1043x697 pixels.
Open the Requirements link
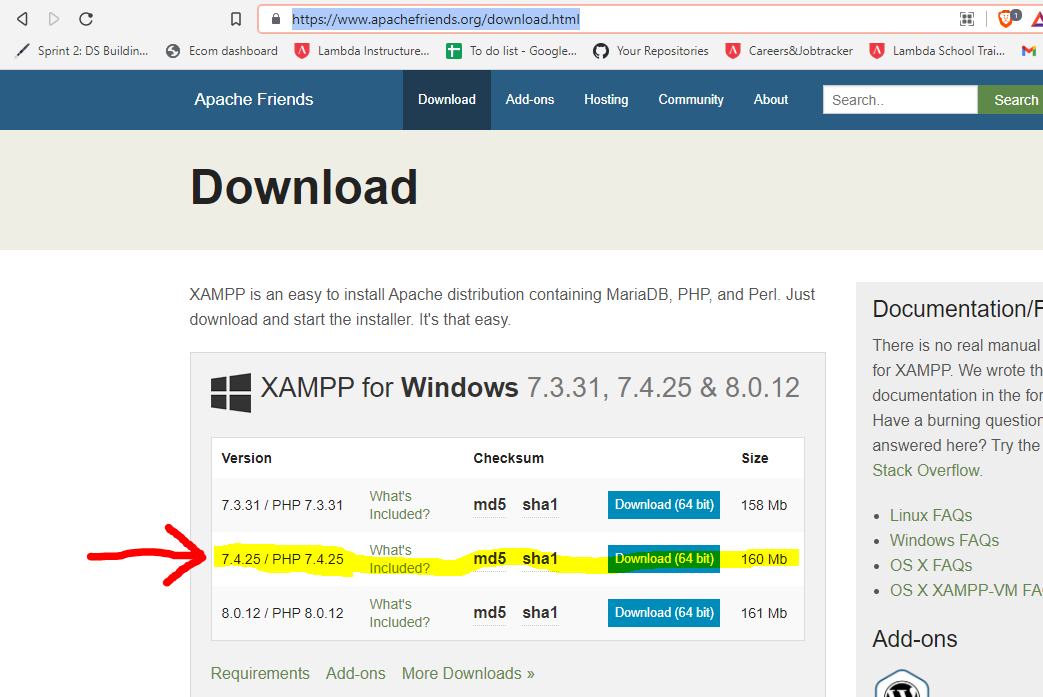(260, 674)
